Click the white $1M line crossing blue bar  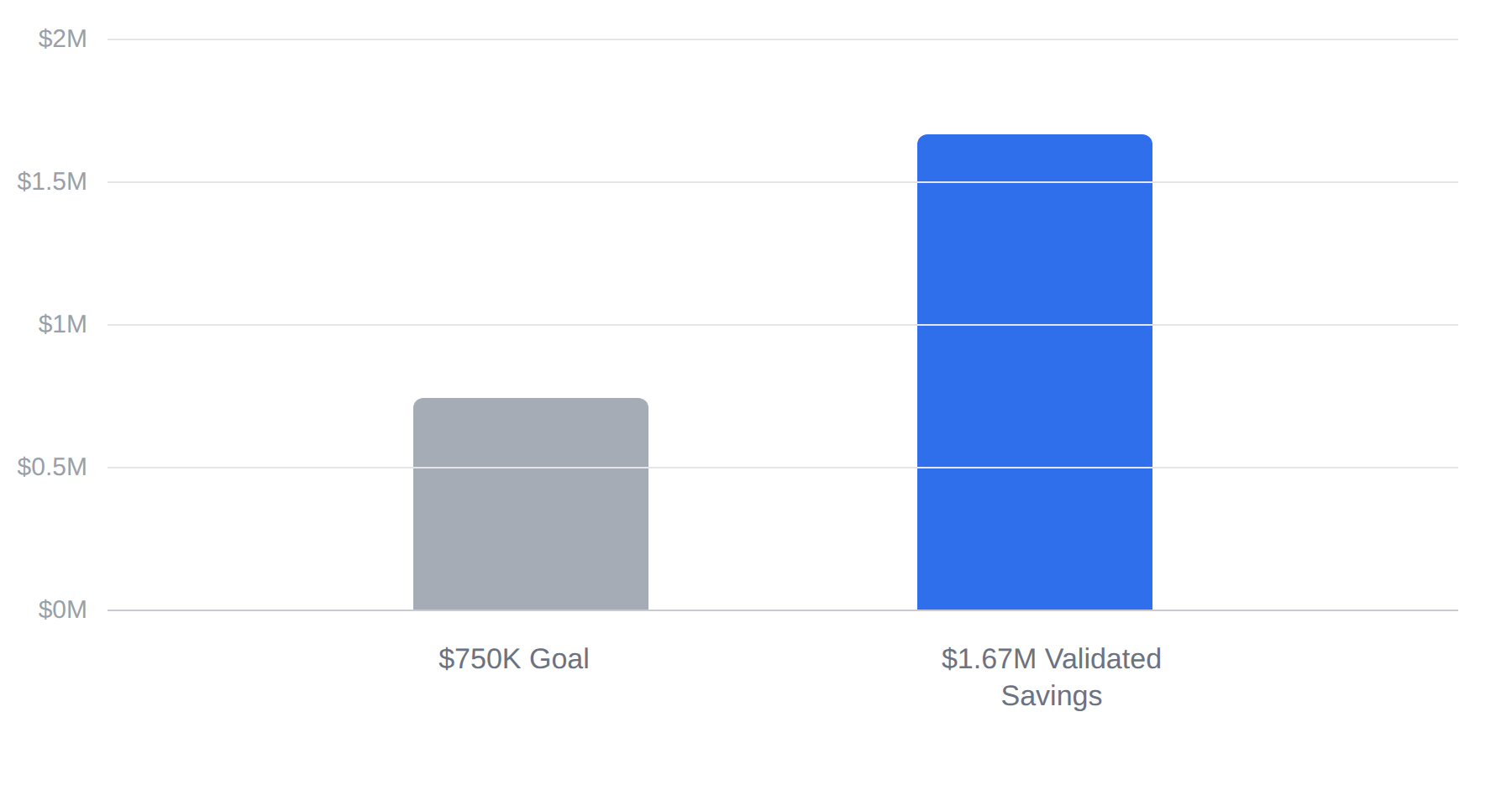point(1035,325)
